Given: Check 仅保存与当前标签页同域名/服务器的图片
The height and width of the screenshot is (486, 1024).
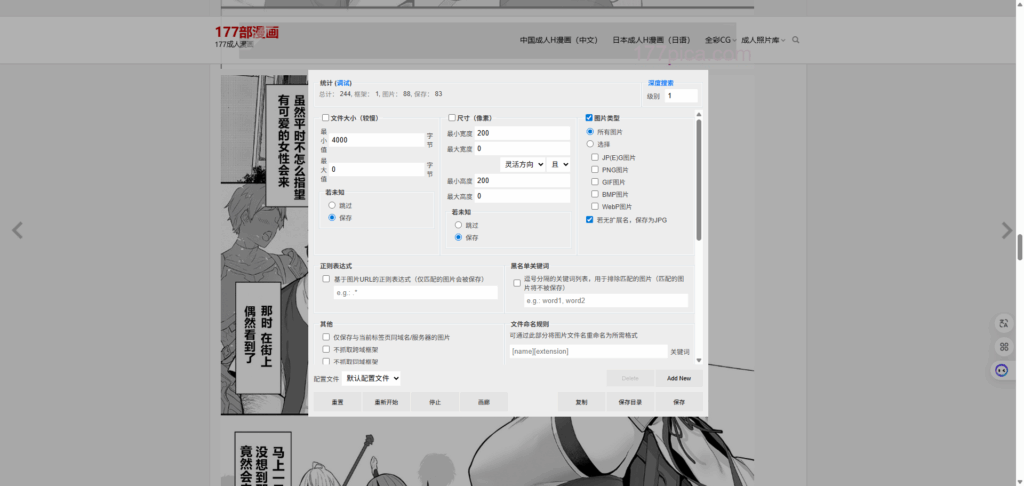Looking at the screenshot, I should [326, 337].
